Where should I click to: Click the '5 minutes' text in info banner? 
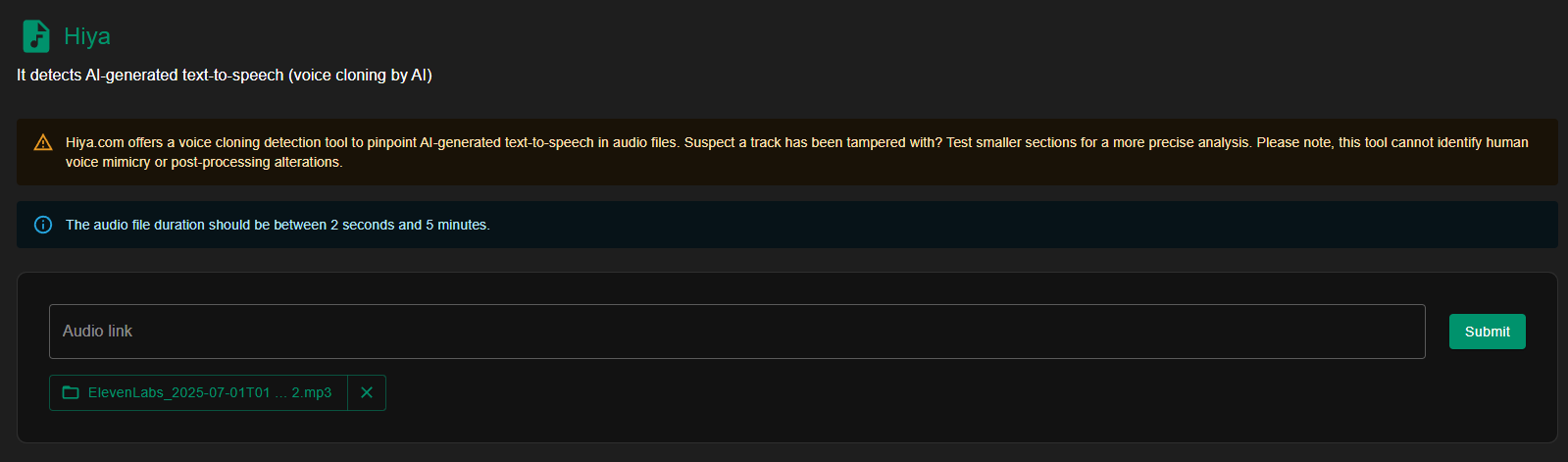[x=458, y=225]
